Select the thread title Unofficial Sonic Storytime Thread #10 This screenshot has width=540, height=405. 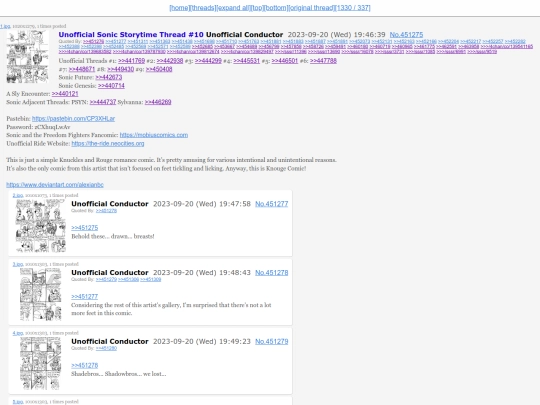(x=131, y=35)
